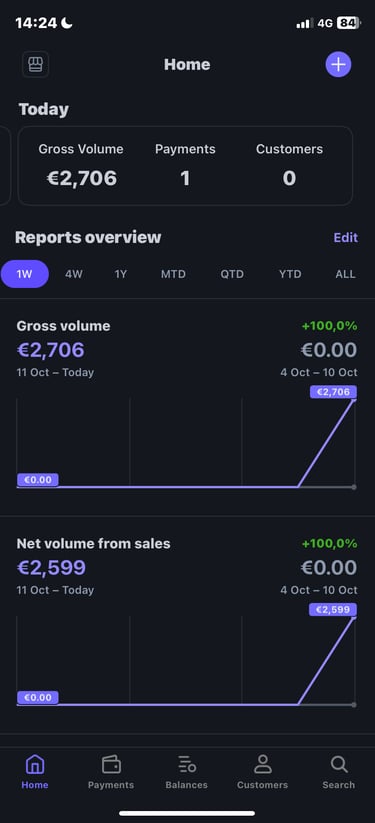375x823 pixels.
Task: Tap the purple plus create button
Action: pyautogui.click(x=338, y=65)
